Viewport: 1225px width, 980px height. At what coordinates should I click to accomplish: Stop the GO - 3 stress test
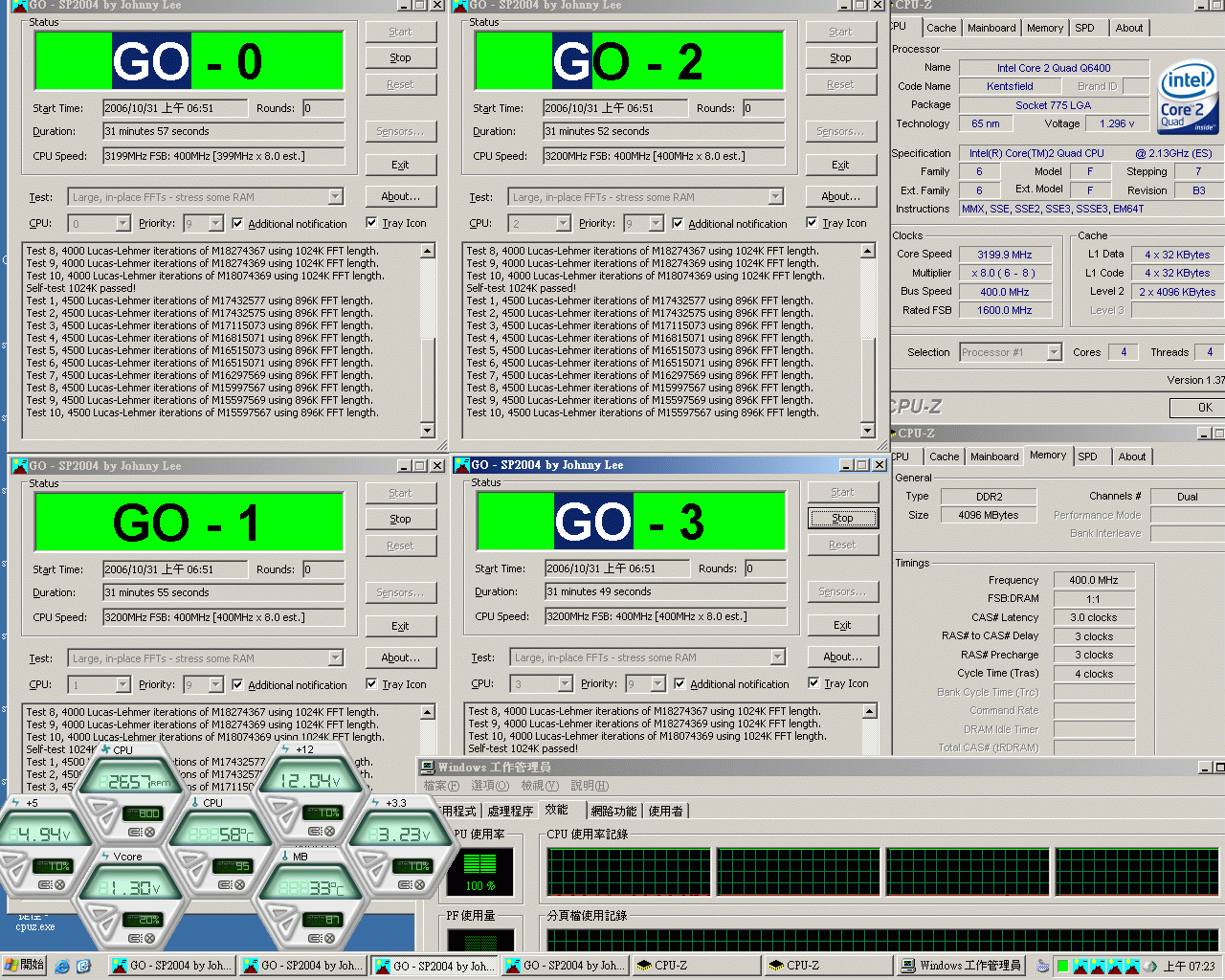coord(842,518)
